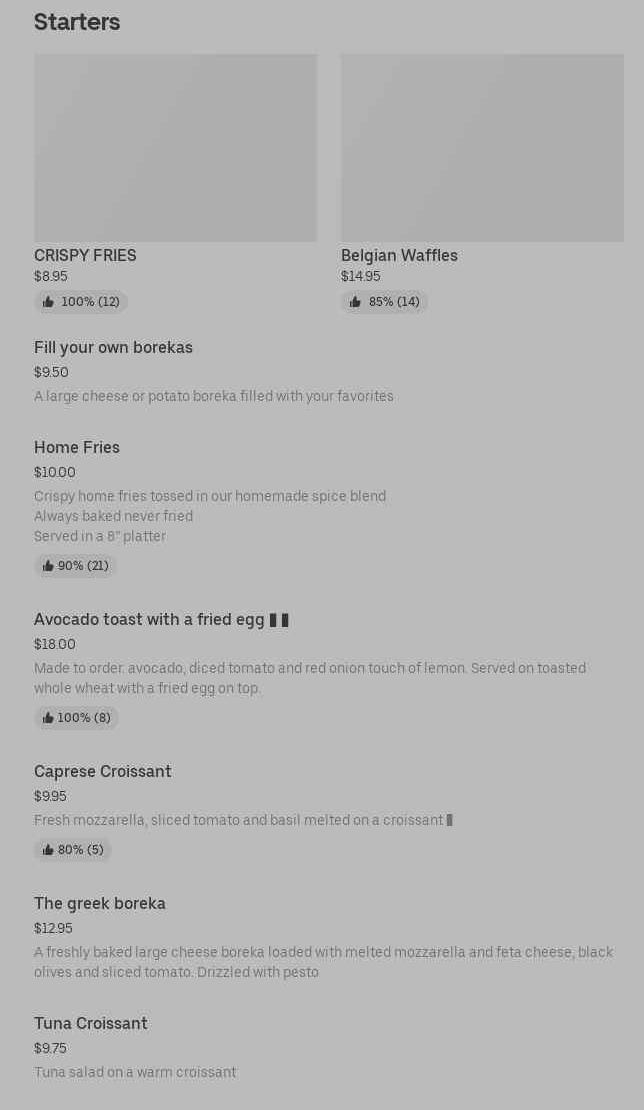Click the Tuna salad on a warm croissant description

135,1073
